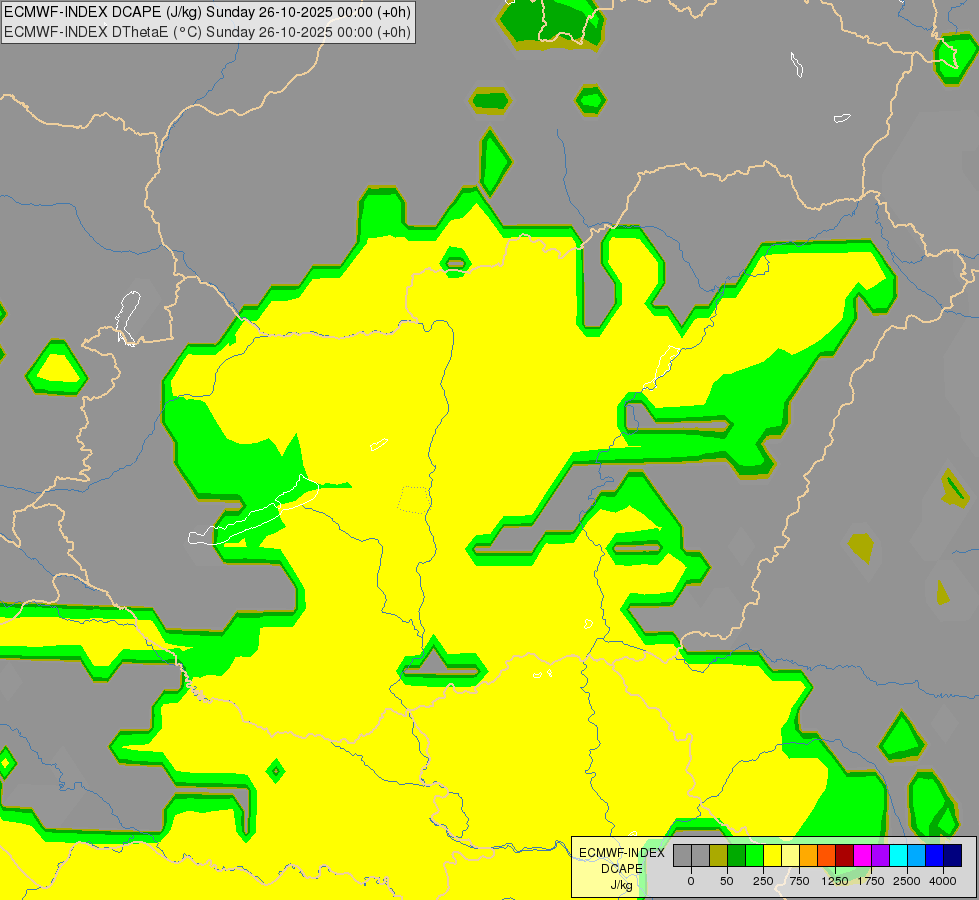Click the DCAPE label inside the legend box
The height and width of the screenshot is (900, 979).
(622, 869)
